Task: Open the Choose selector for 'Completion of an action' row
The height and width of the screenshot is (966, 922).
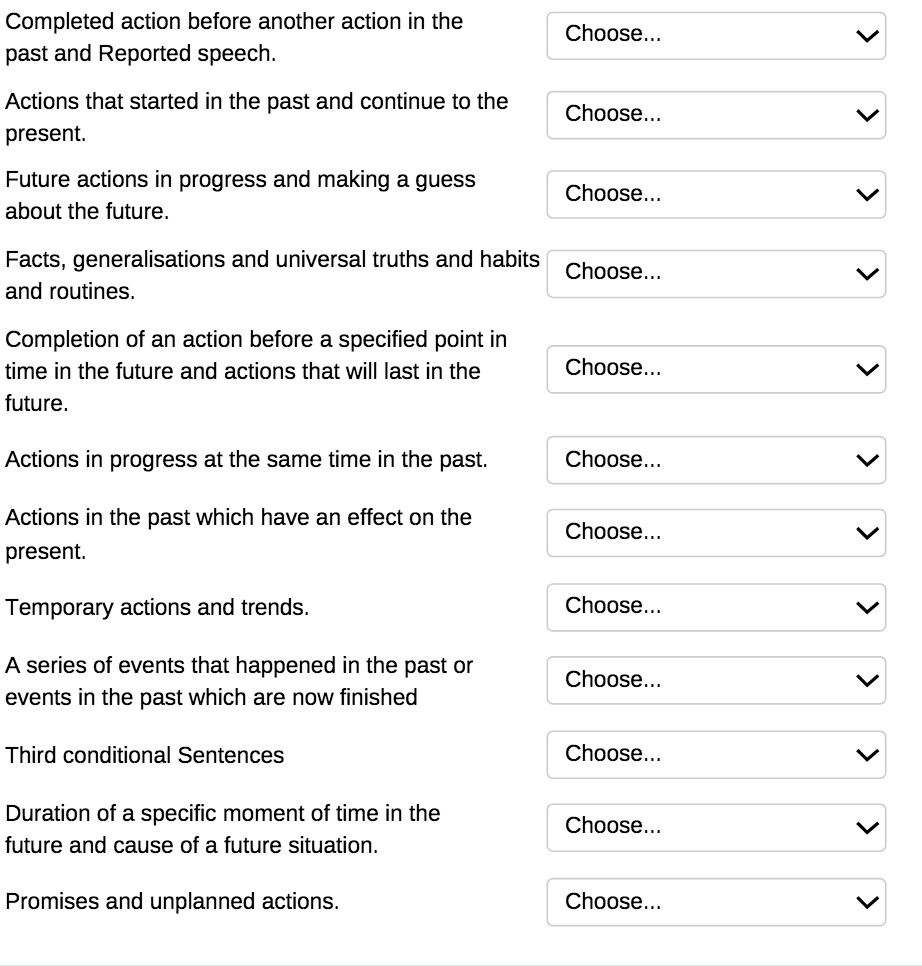Action: [715, 369]
